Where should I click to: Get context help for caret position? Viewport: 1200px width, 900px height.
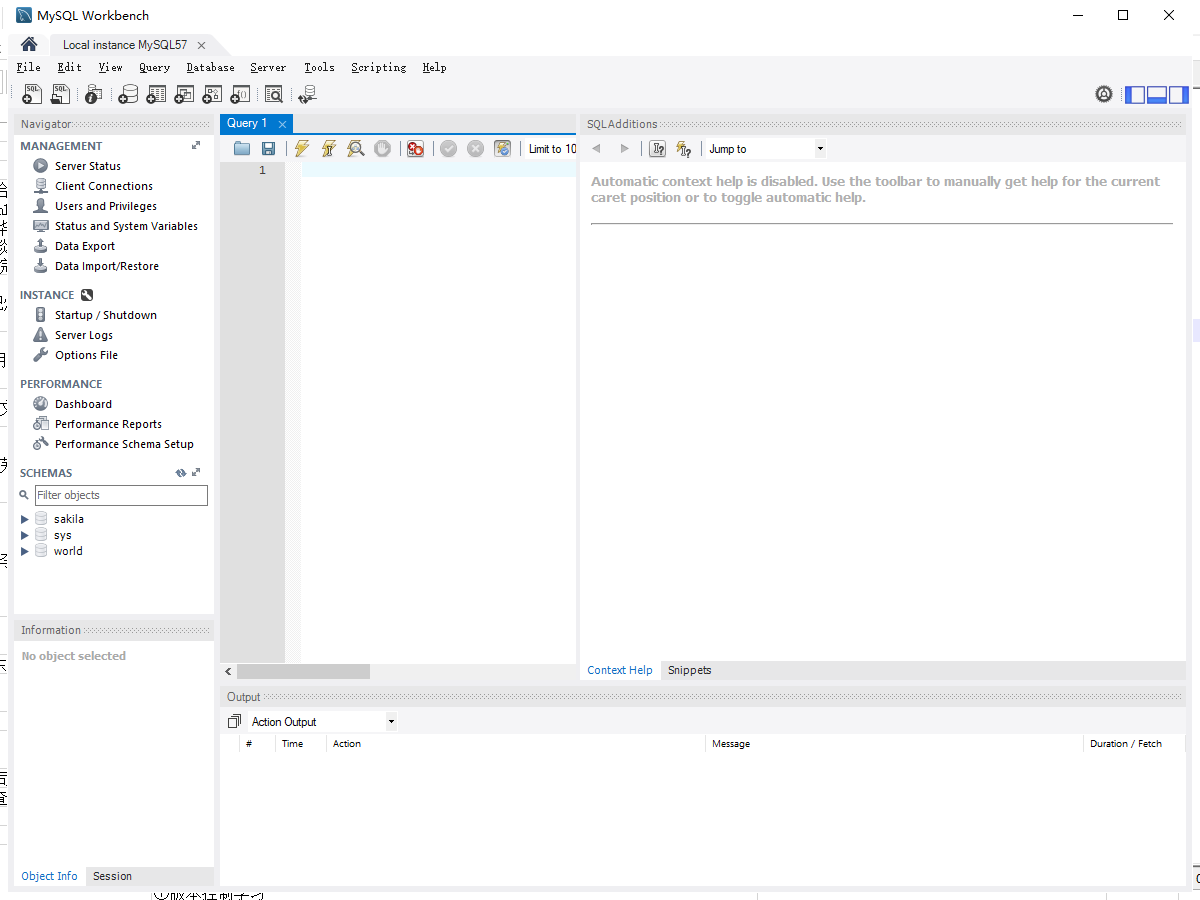pos(657,148)
